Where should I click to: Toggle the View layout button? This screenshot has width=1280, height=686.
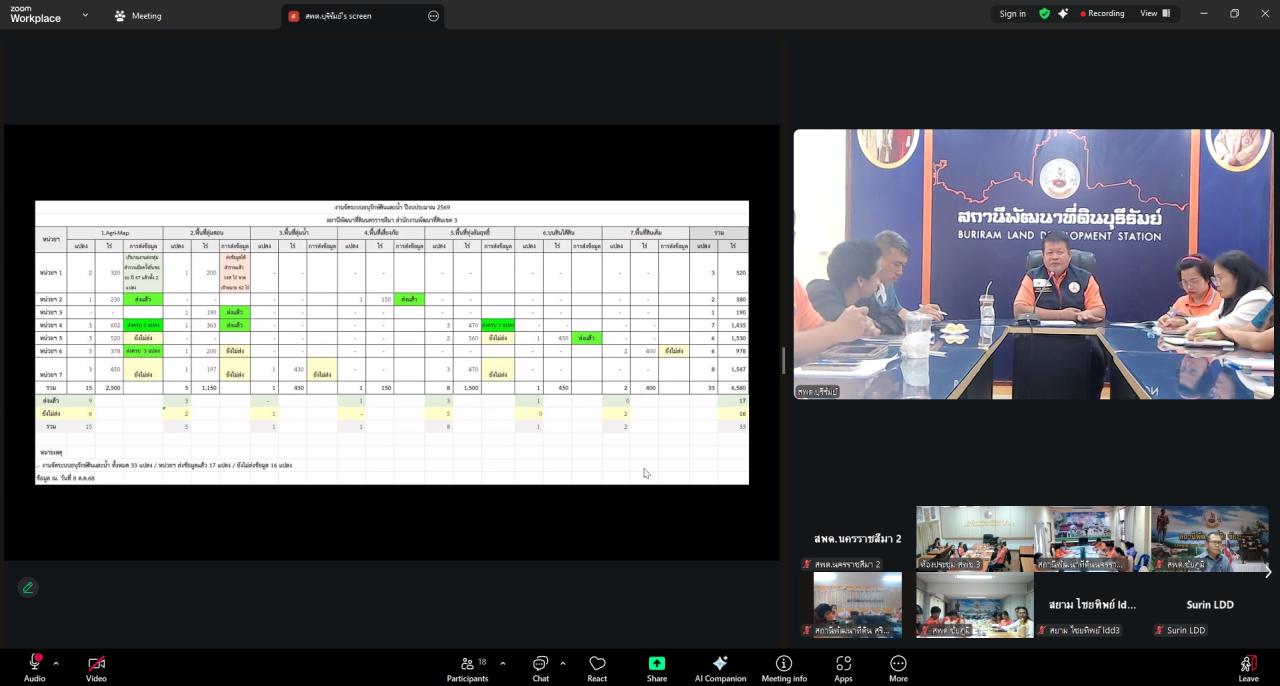click(x=1155, y=14)
